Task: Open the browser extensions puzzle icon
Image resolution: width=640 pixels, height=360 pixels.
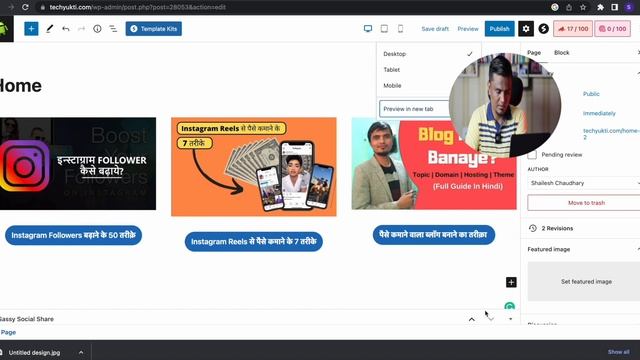Action: coord(600,7)
